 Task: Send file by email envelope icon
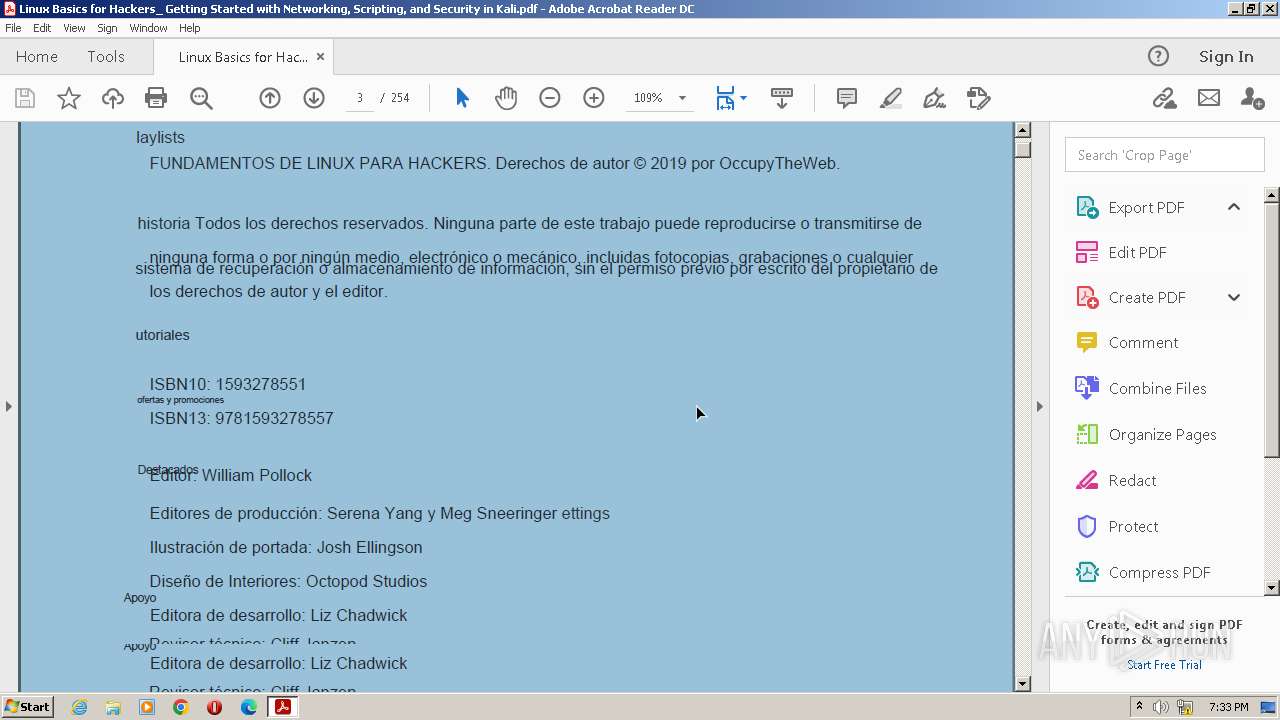coord(1209,98)
